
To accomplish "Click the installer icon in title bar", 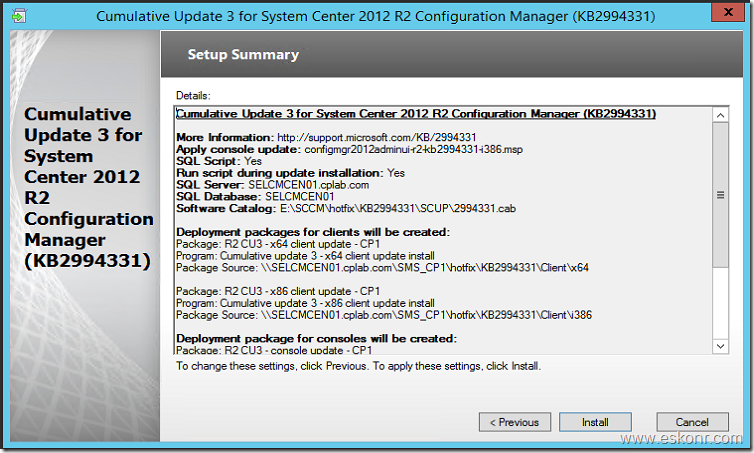I will tap(19, 16).
